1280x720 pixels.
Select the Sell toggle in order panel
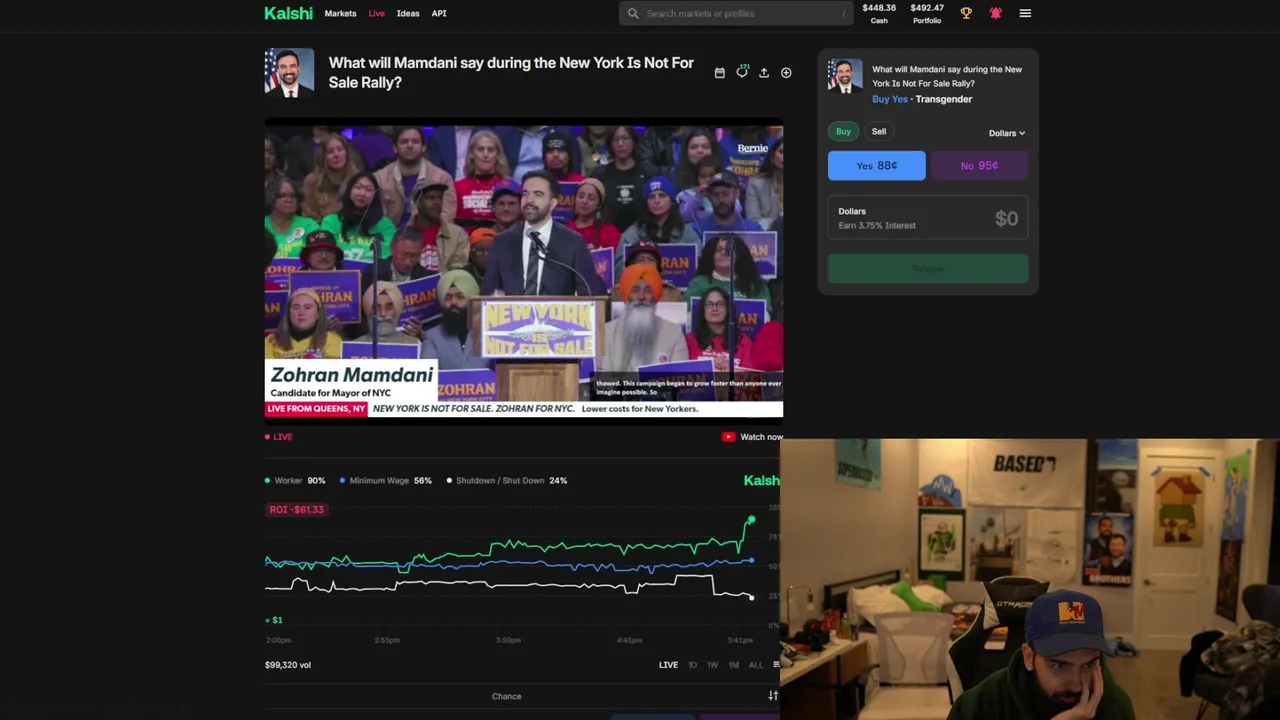click(879, 131)
